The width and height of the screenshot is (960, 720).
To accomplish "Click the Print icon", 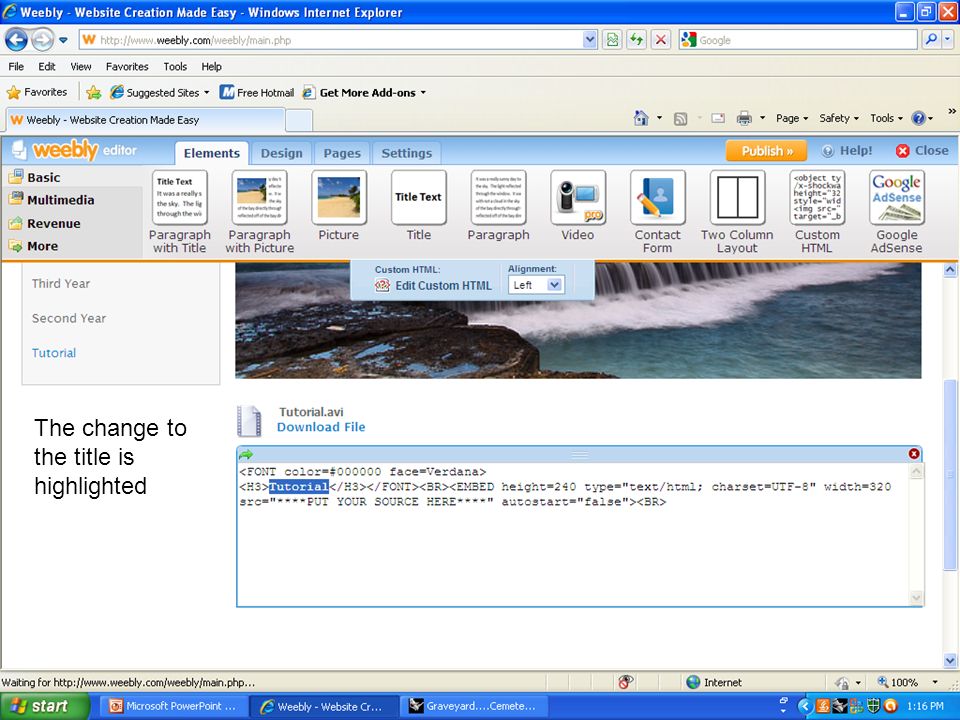I will 744,118.
